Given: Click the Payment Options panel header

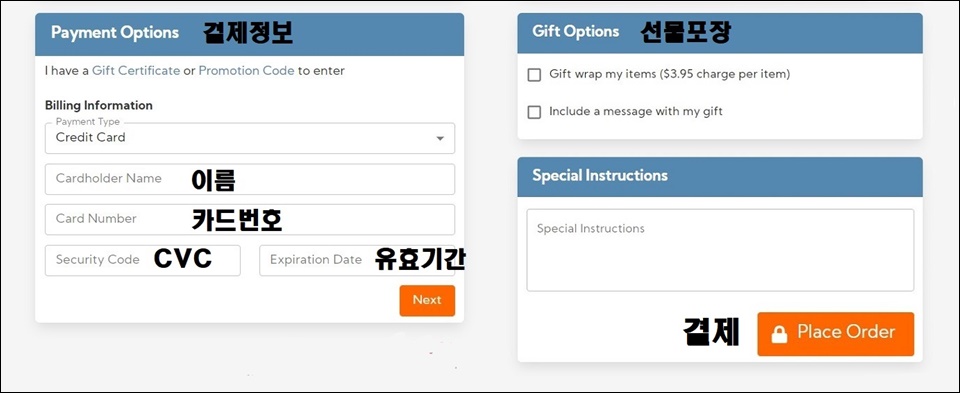Looking at the screenshot, I should click(x=249, y=34).
